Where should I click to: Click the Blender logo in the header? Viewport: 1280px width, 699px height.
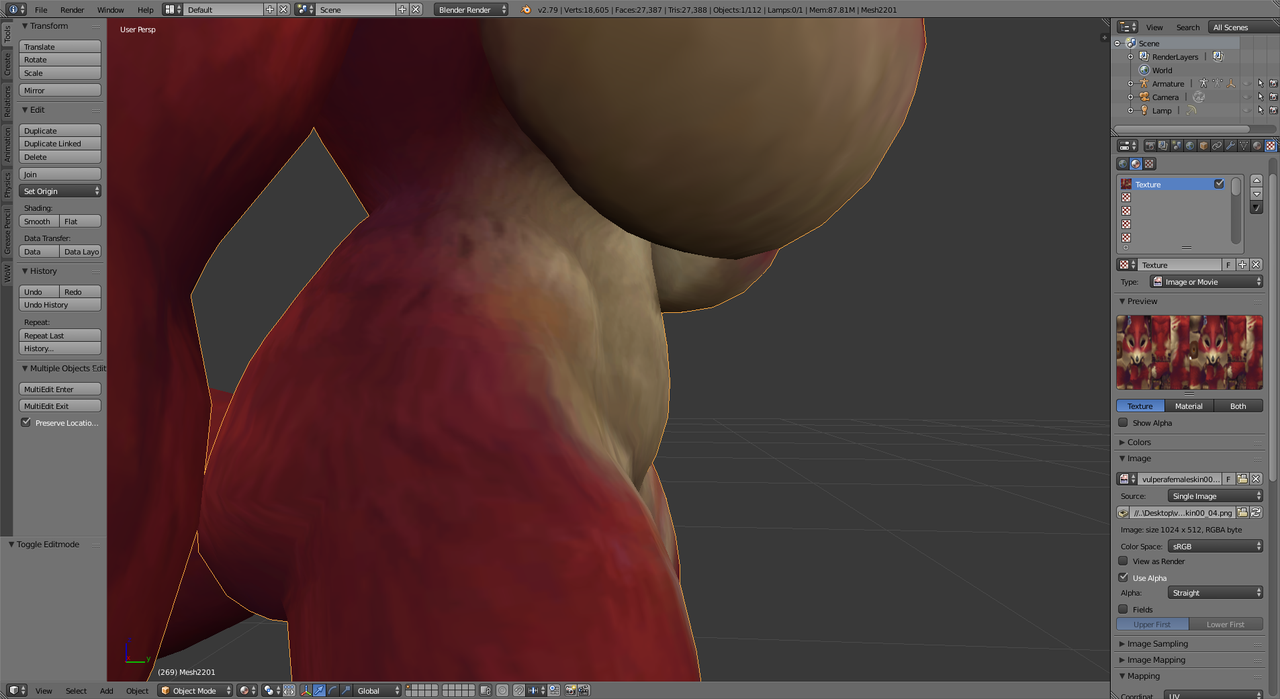527,9
